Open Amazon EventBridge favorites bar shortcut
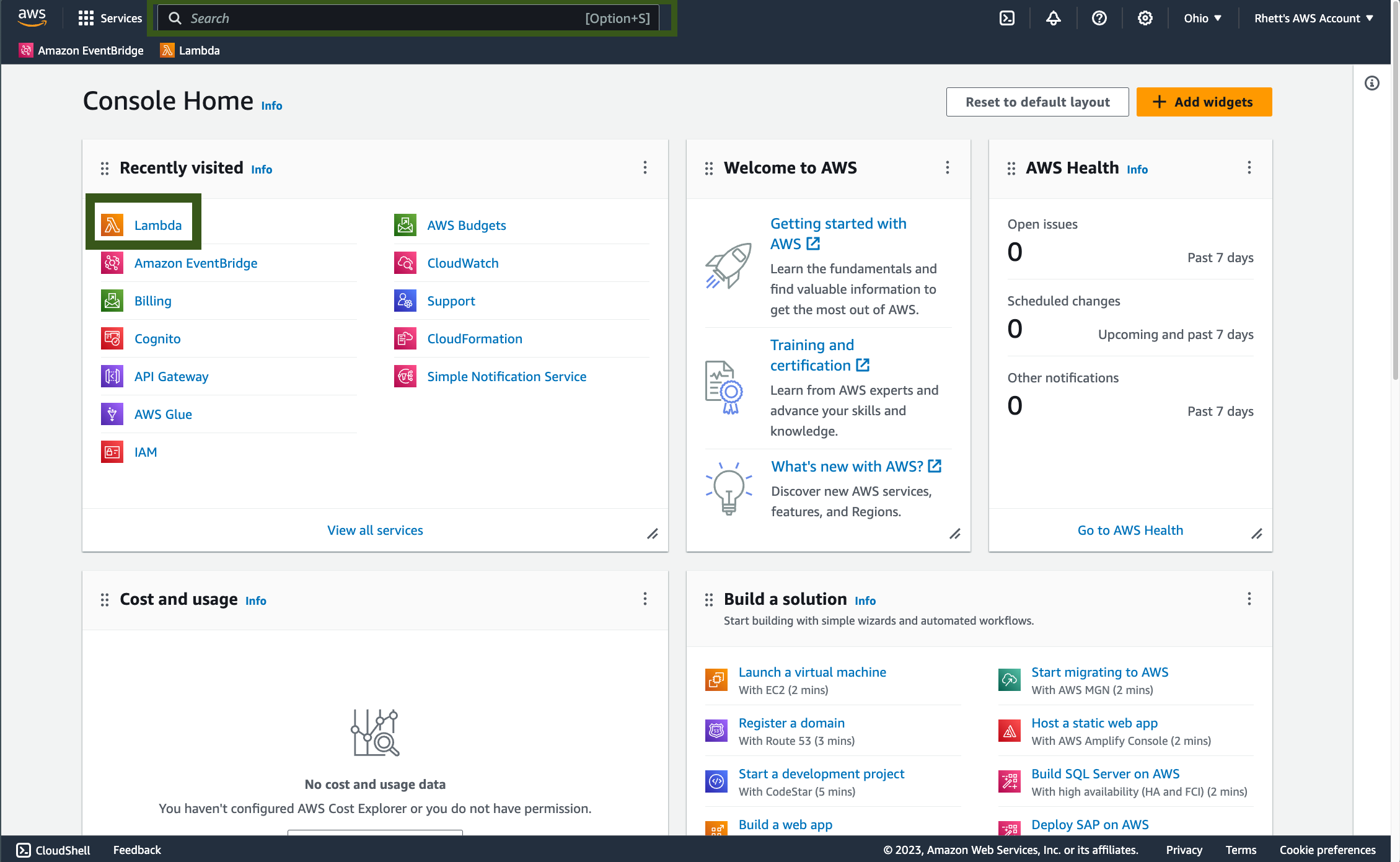 point(81,50)
